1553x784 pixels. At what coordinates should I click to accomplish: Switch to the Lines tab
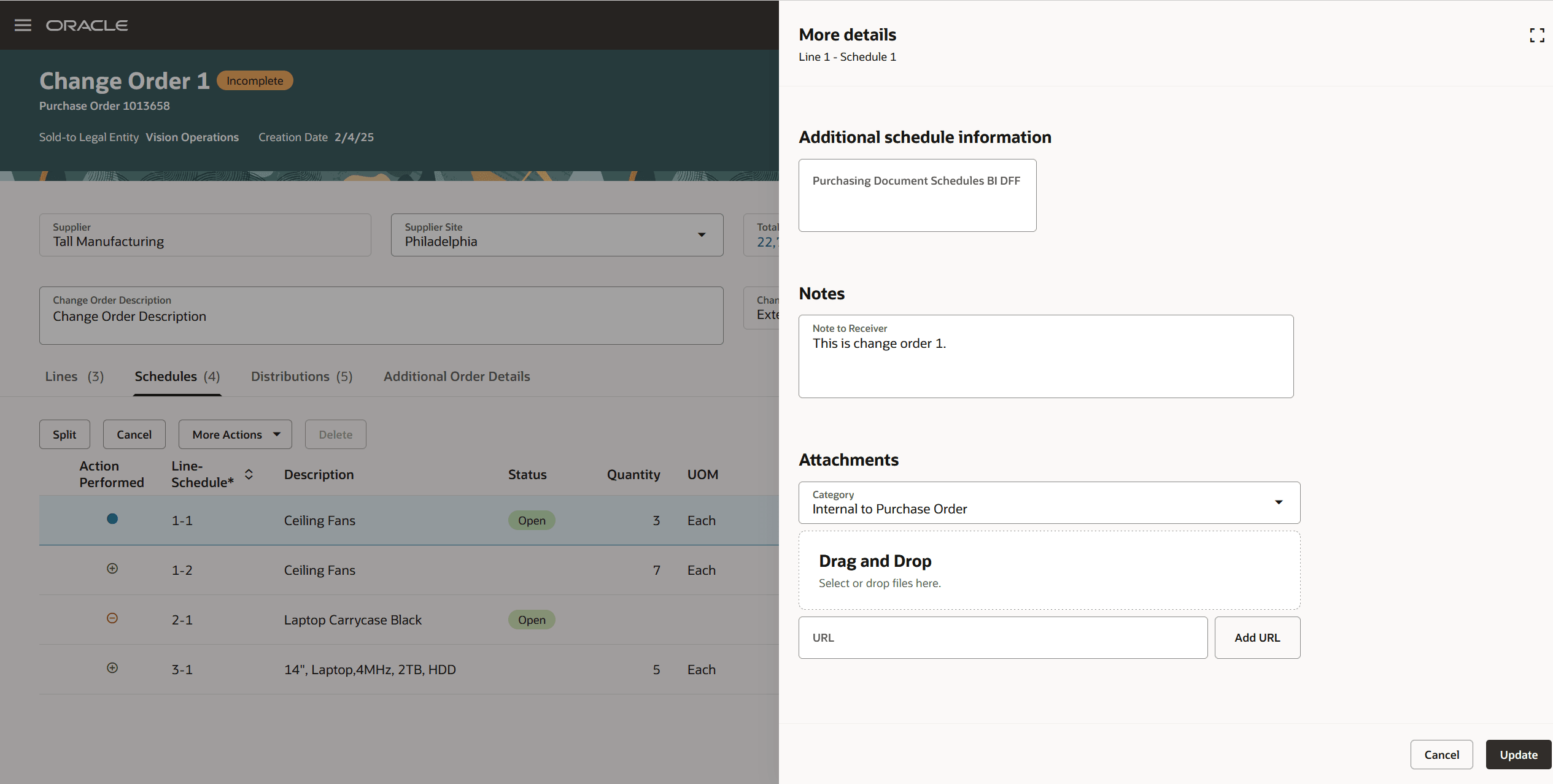tap(74, 377)
